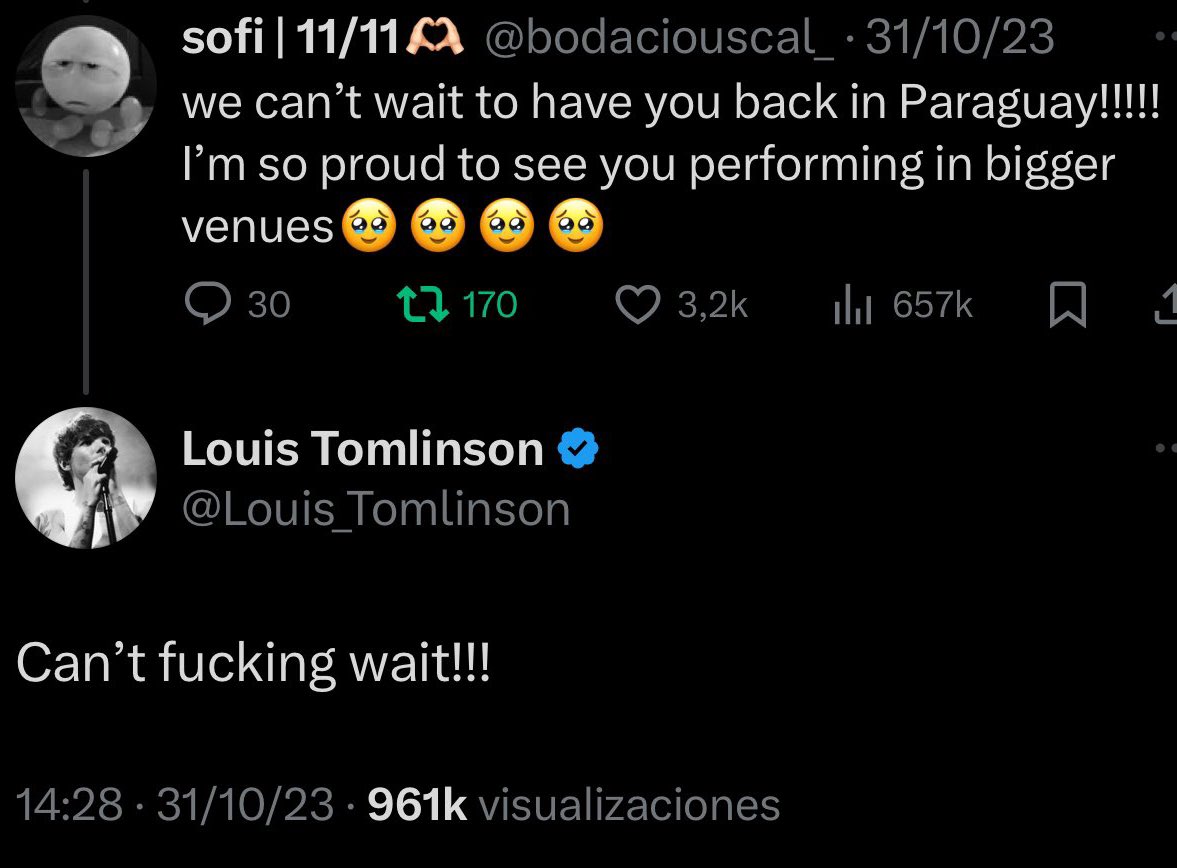Open the view analytics bar chart icon
Image resolution: width=1177 pixels, height=868 pixels.
click(853, 304)
